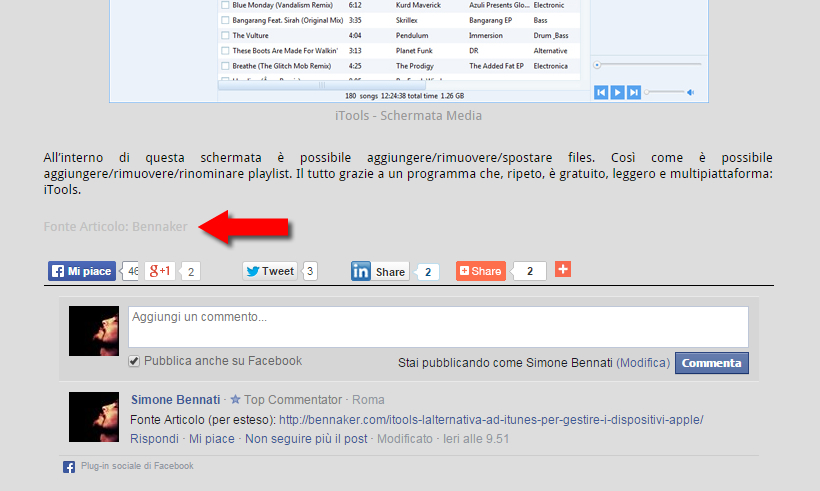This screenshot has height=491, width=820.
Task: Click the song list horizontal scrollbar
Action: 322,85
